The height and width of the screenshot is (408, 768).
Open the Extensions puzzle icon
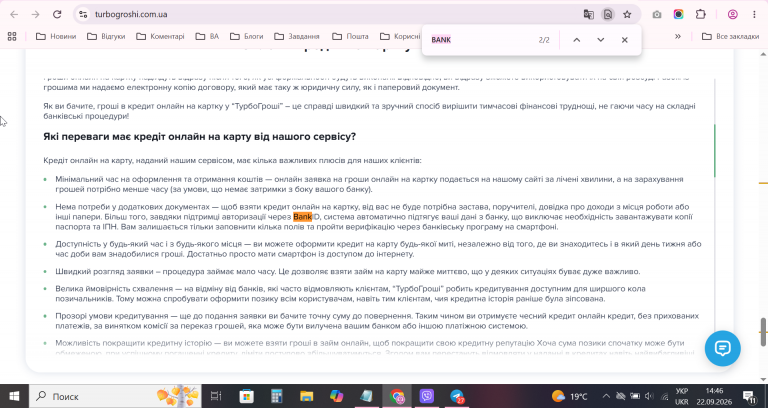point(700,14)
